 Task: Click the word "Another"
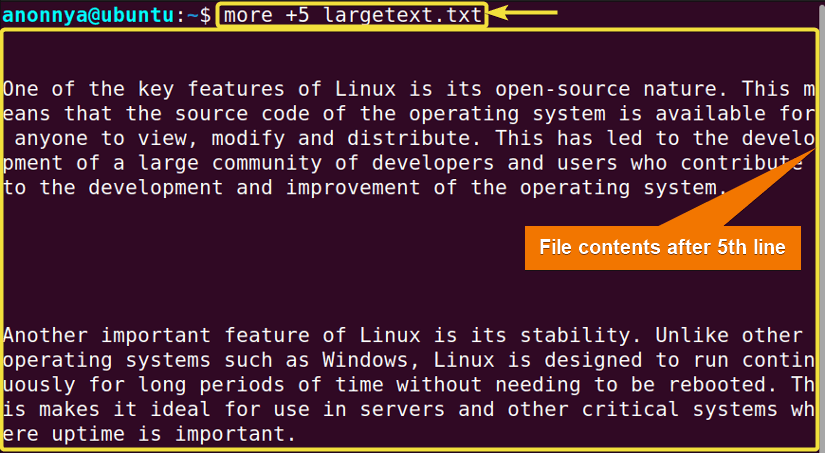tap(45, 335)
